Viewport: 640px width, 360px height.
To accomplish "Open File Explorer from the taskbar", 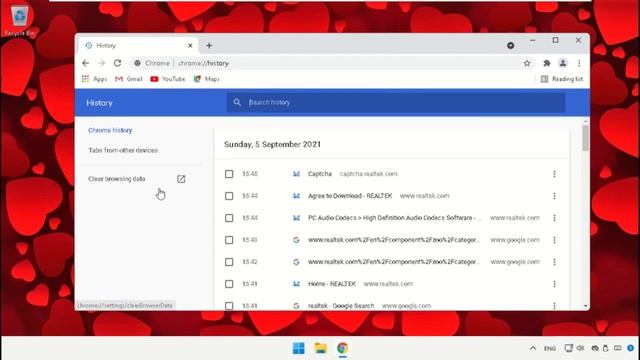I will pos(321,348).
